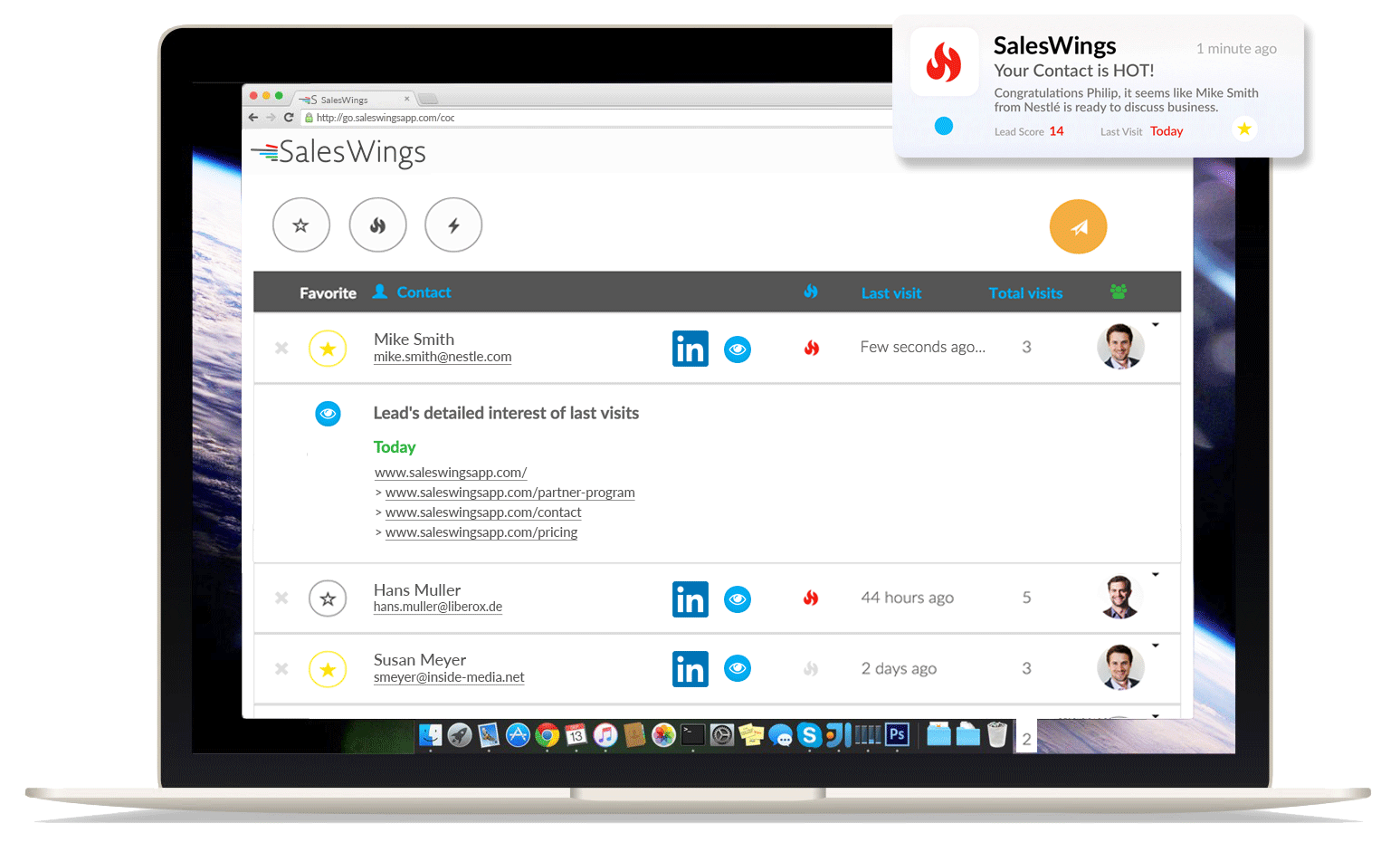Screen dimensions: 1400x852
Task: Click the flame icon in the notification popup
Action: [944, 62]
